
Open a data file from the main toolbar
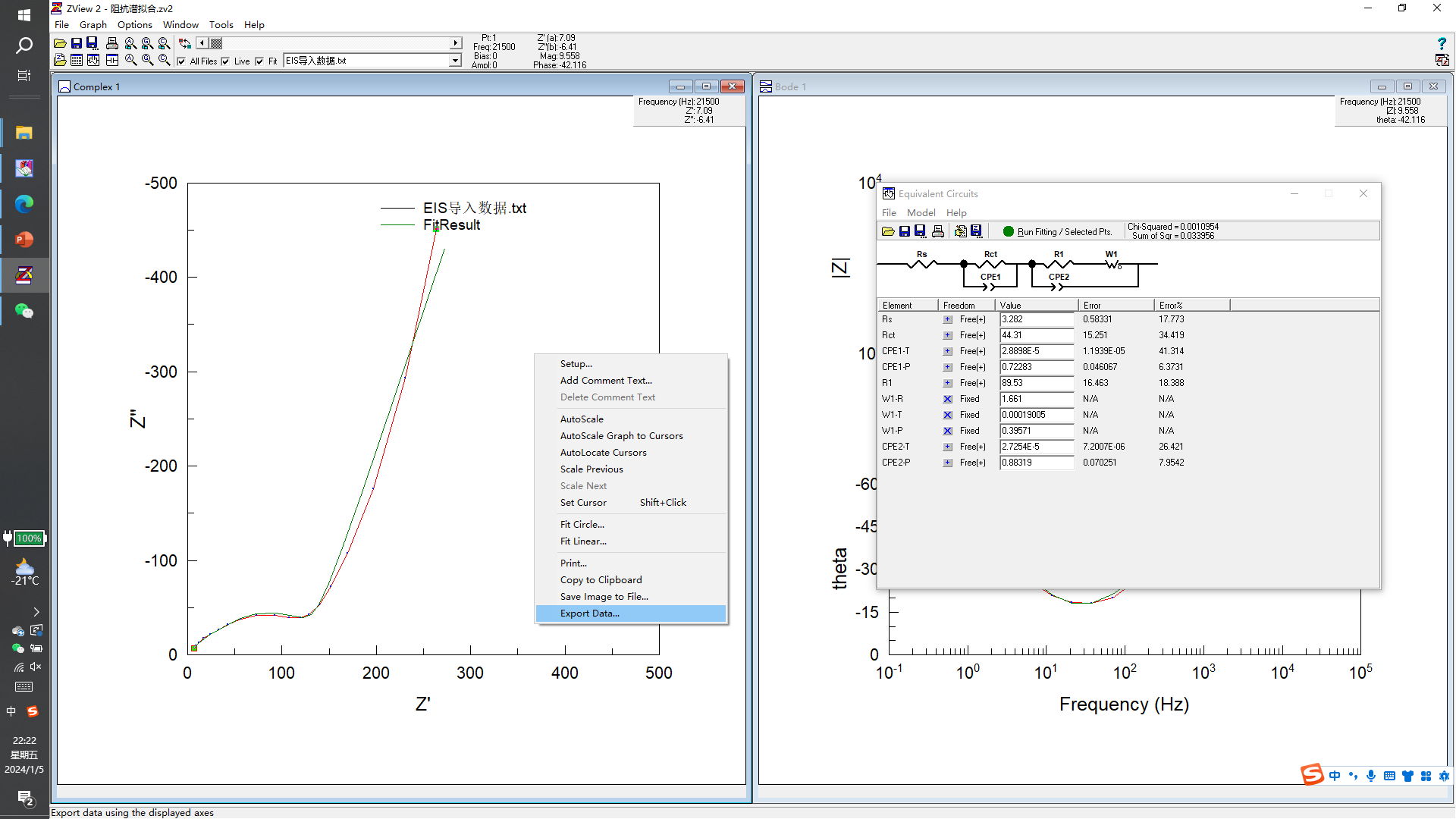coord(60,43)
